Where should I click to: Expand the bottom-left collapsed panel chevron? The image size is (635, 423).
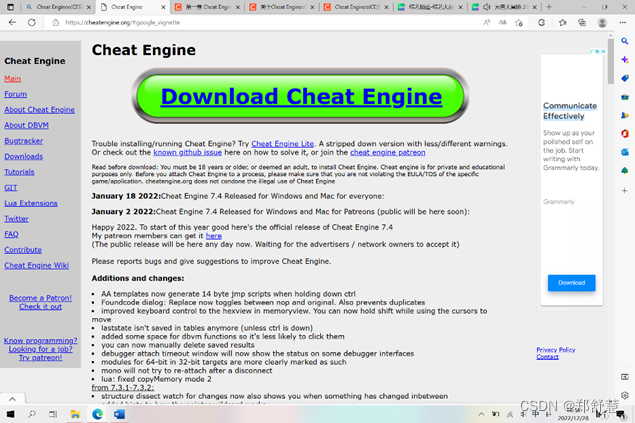point(13,399)
